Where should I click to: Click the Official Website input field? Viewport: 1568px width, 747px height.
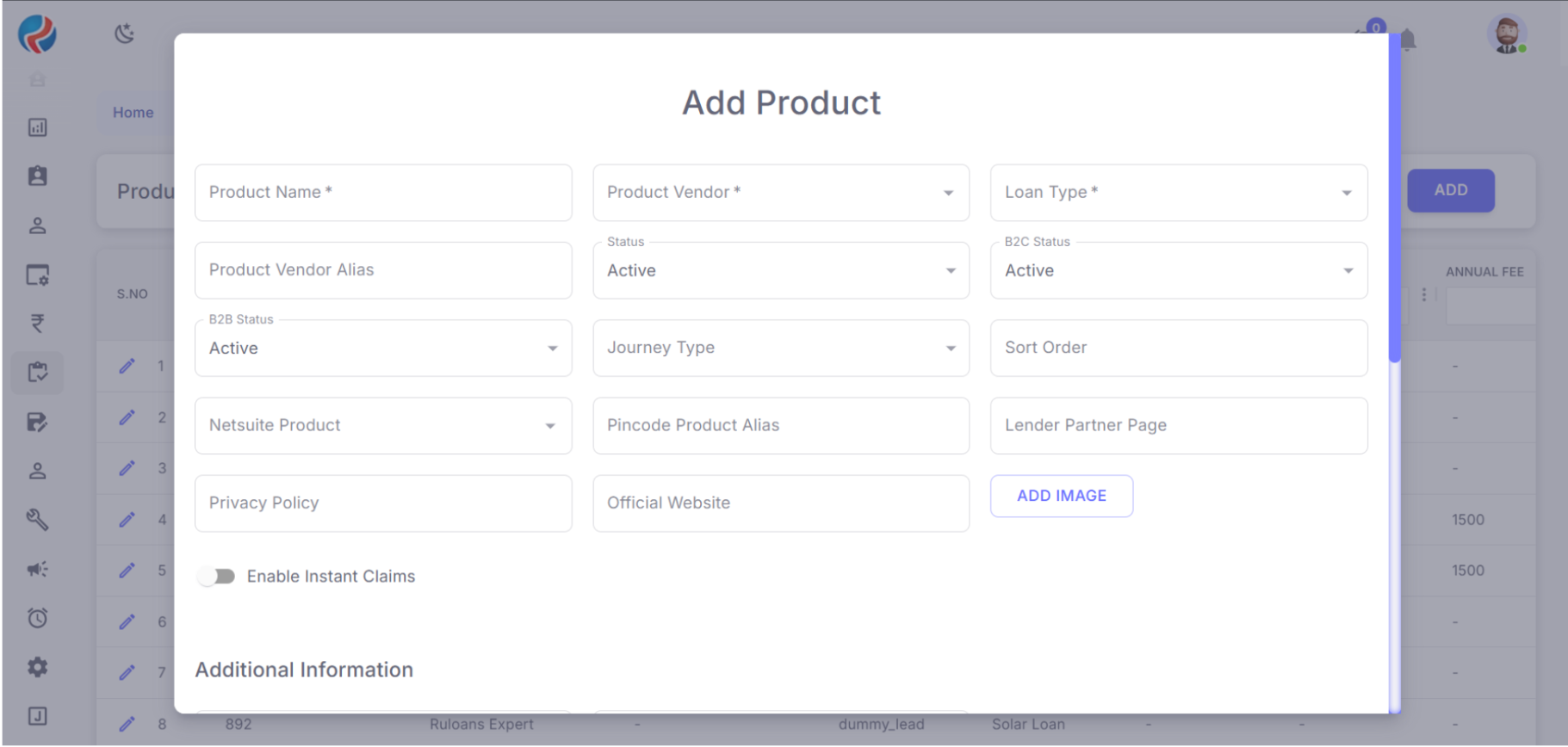780,503
